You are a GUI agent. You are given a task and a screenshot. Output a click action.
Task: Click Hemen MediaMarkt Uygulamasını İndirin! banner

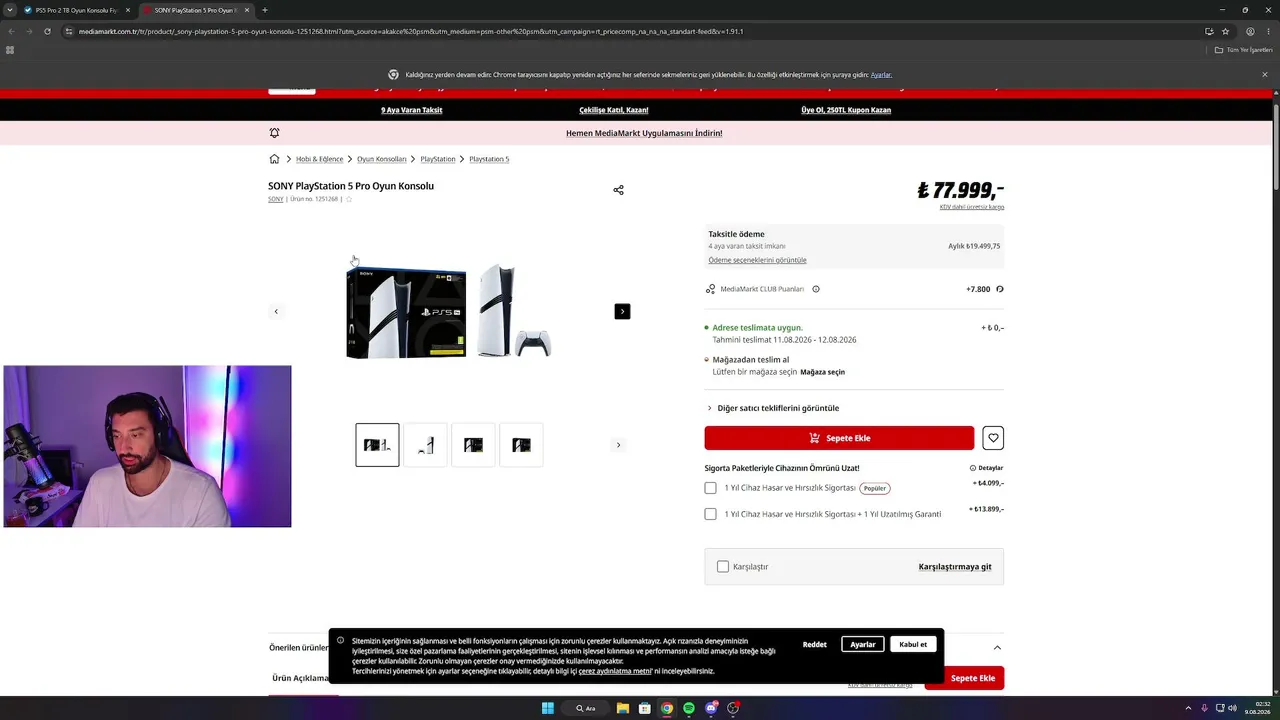(644, 133)
